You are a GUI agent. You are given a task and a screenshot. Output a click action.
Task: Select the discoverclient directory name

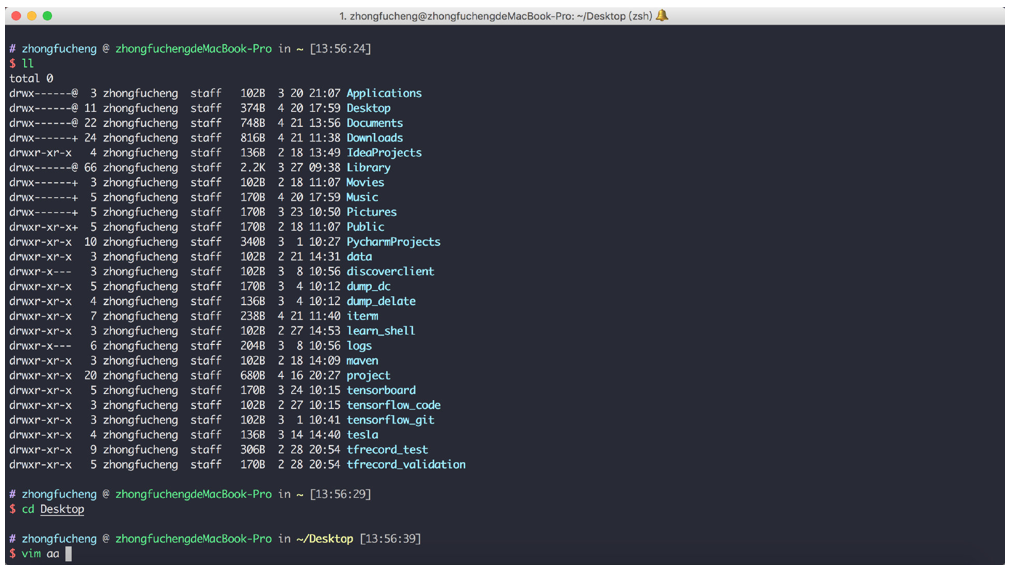point(390,271)
